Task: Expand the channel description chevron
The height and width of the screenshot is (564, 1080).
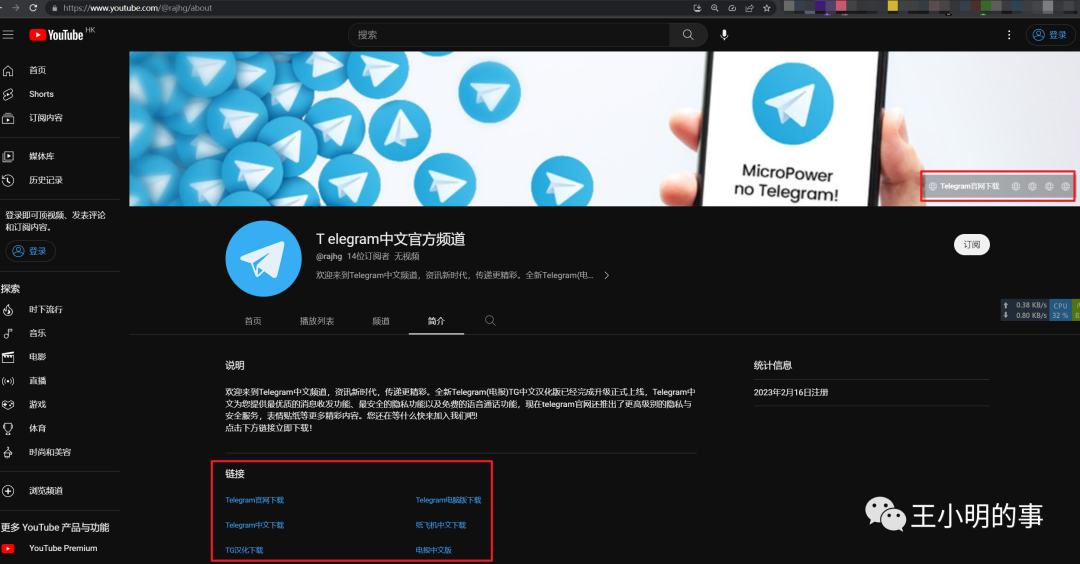Action: (606, 275)
